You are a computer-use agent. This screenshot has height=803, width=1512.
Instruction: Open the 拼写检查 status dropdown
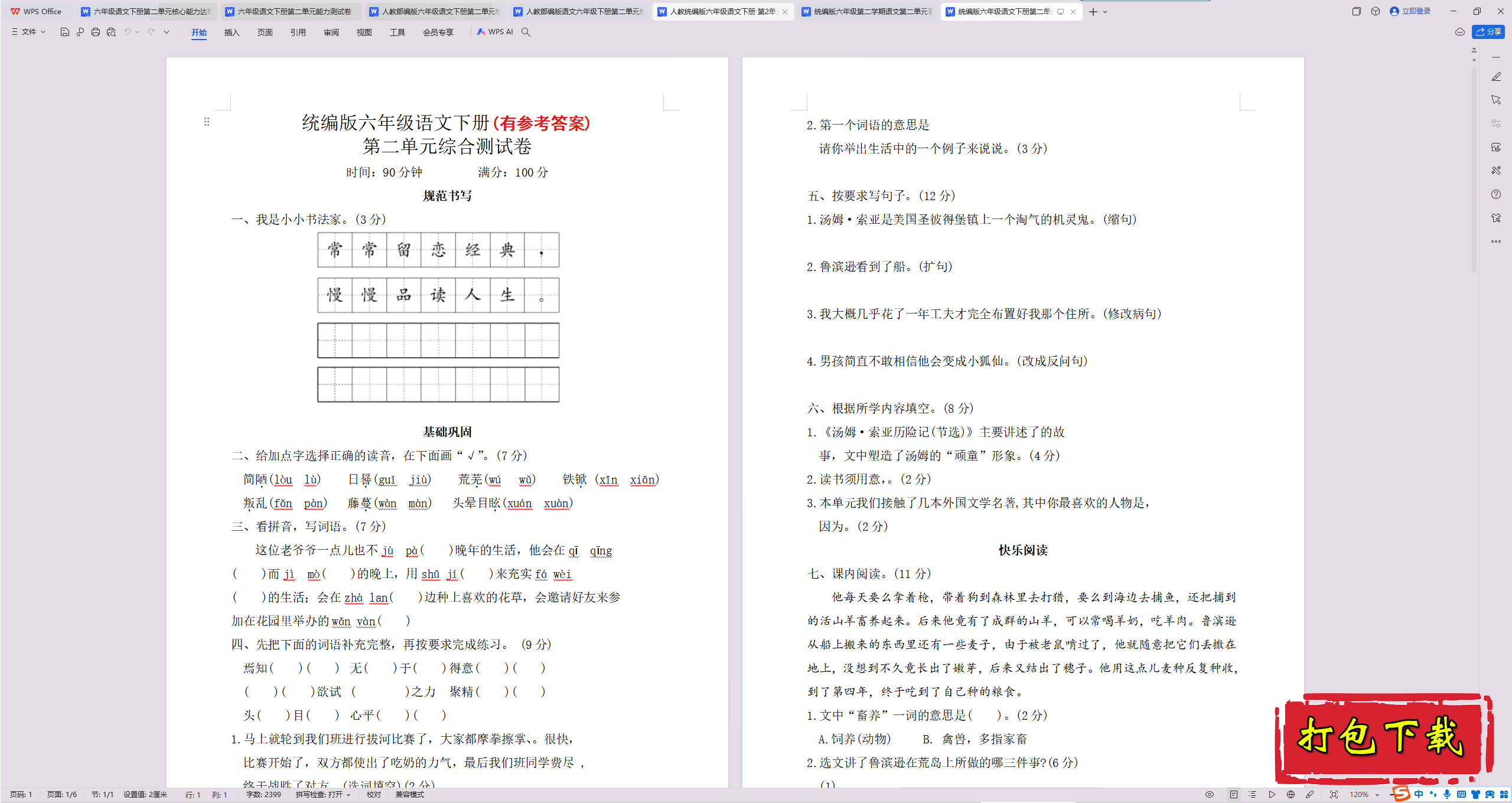pyautogui.click(x=323, y=795)
